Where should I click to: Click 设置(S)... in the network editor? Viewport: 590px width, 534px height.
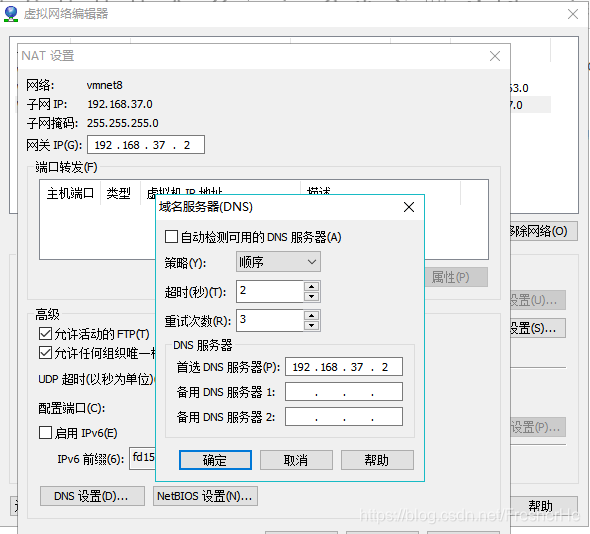tap(538, 328)
